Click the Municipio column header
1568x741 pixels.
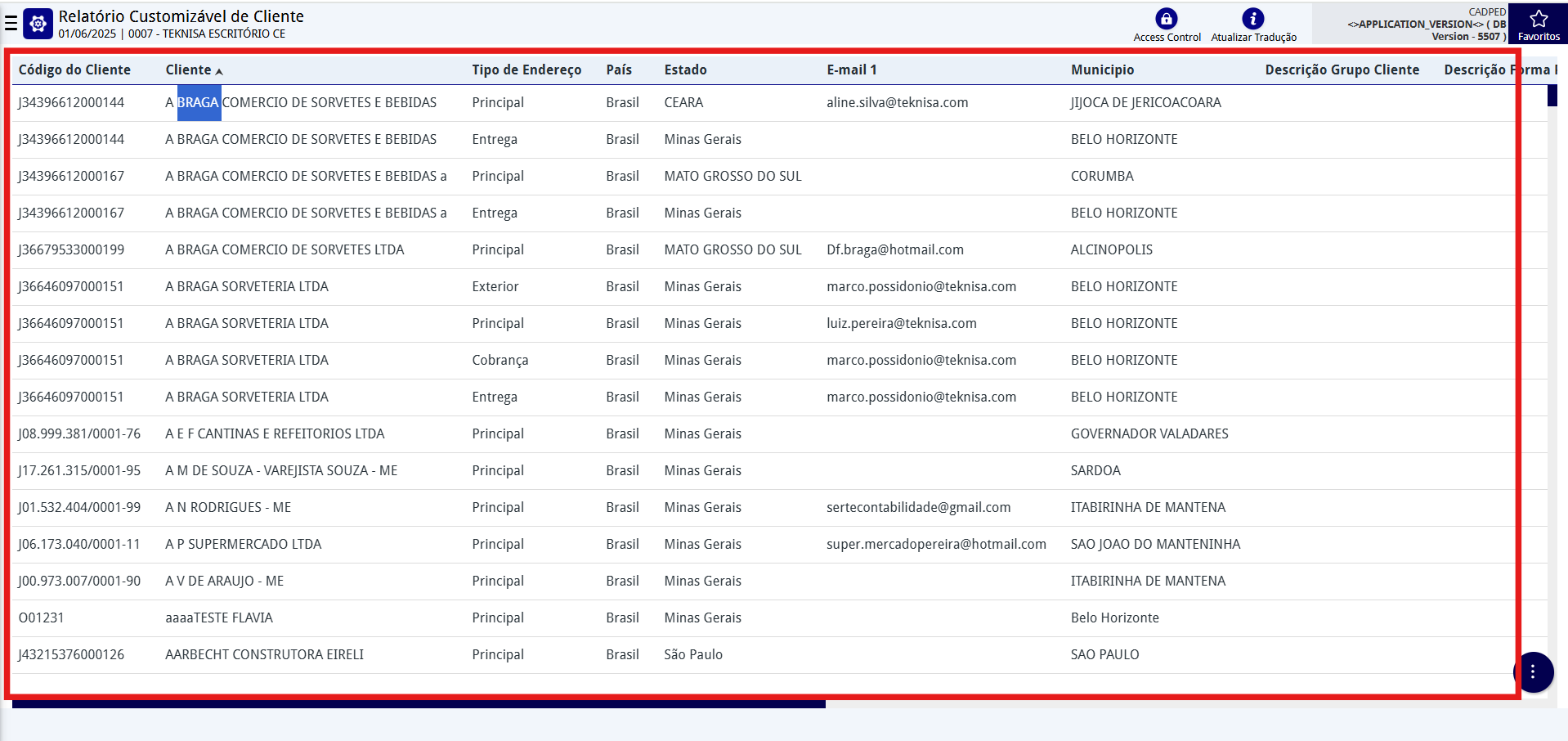coord(1102,70)
